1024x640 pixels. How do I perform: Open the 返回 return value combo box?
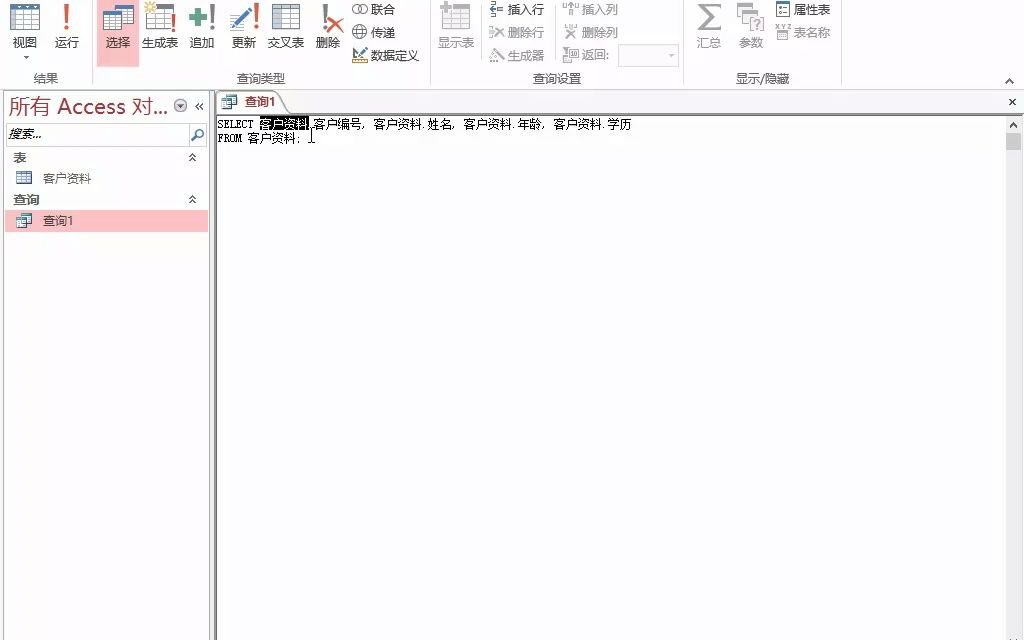point(648,56)
